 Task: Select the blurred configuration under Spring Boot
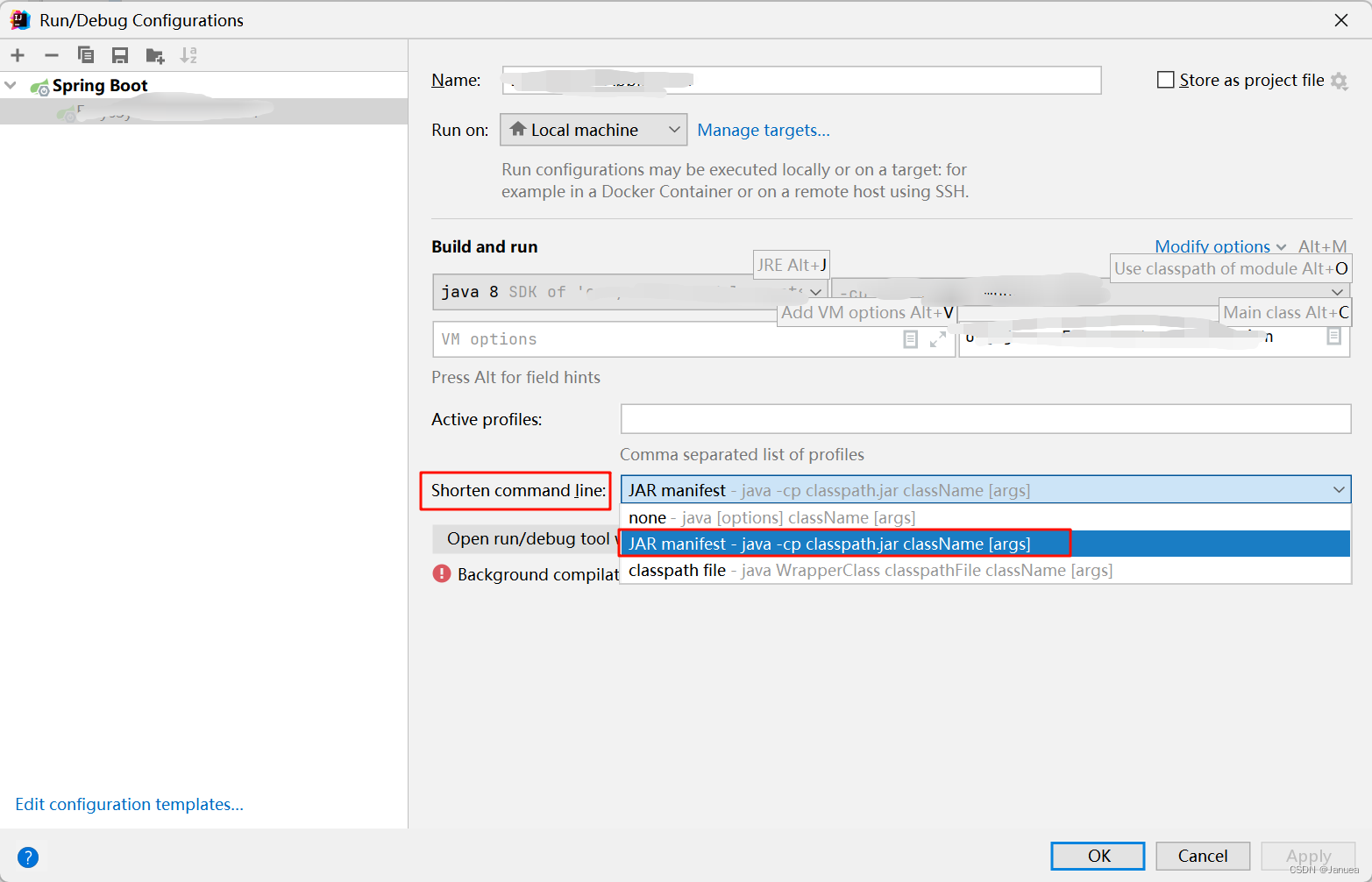click(203, 111)
